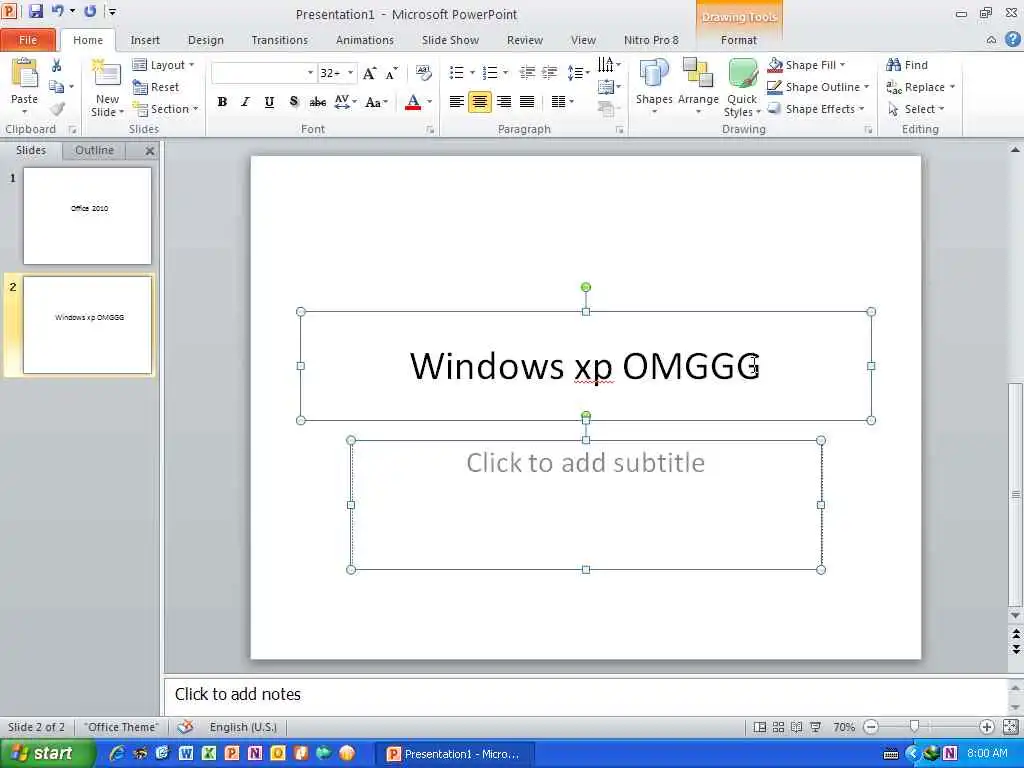Click the New Slide icon

[x=107, y=73]
